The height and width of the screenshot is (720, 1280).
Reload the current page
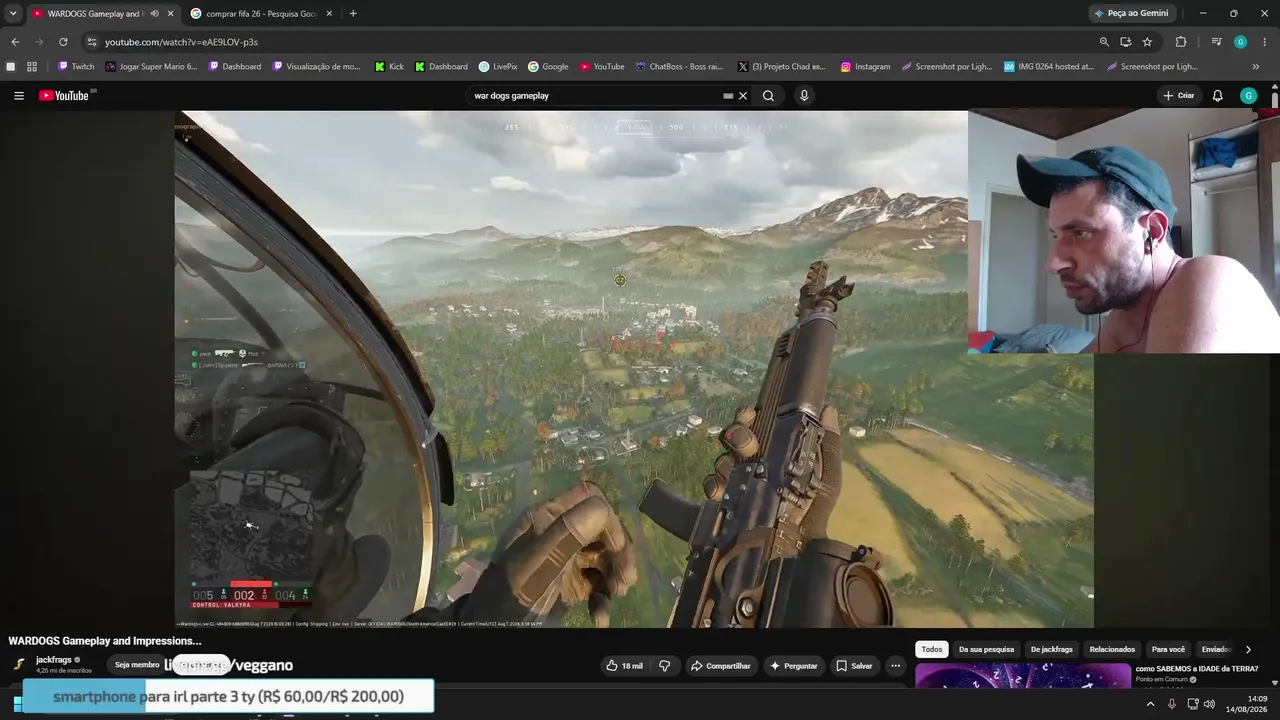(63, 42)
